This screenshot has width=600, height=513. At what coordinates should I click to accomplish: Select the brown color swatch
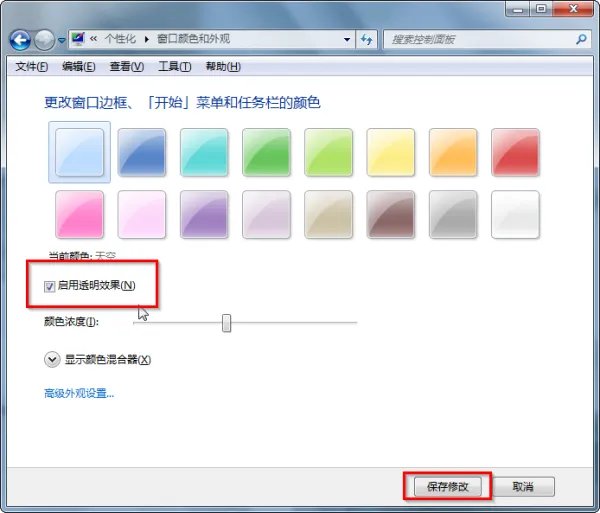pos(391,215)
